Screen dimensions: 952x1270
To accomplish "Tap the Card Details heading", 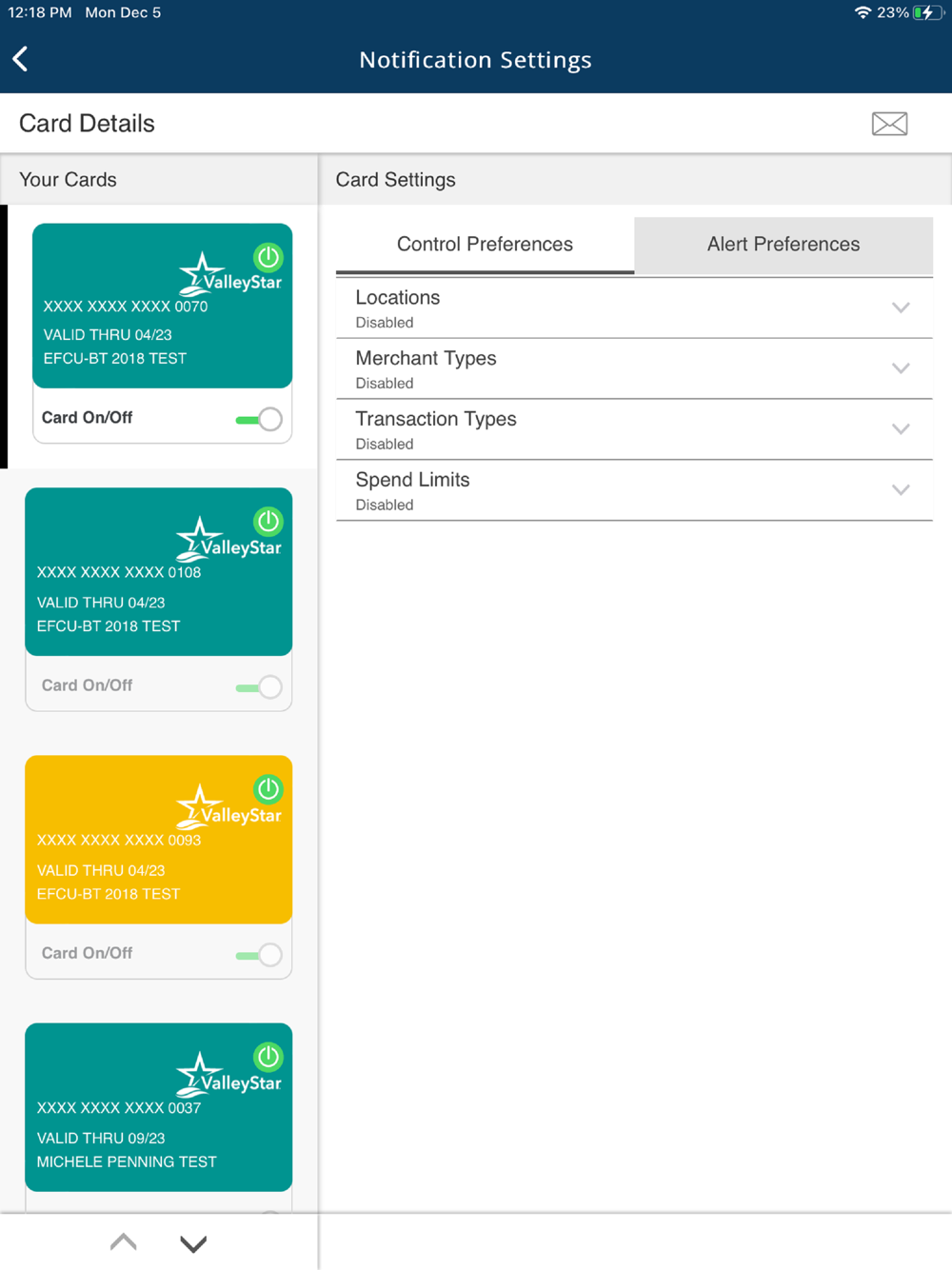I will [87, 124].
